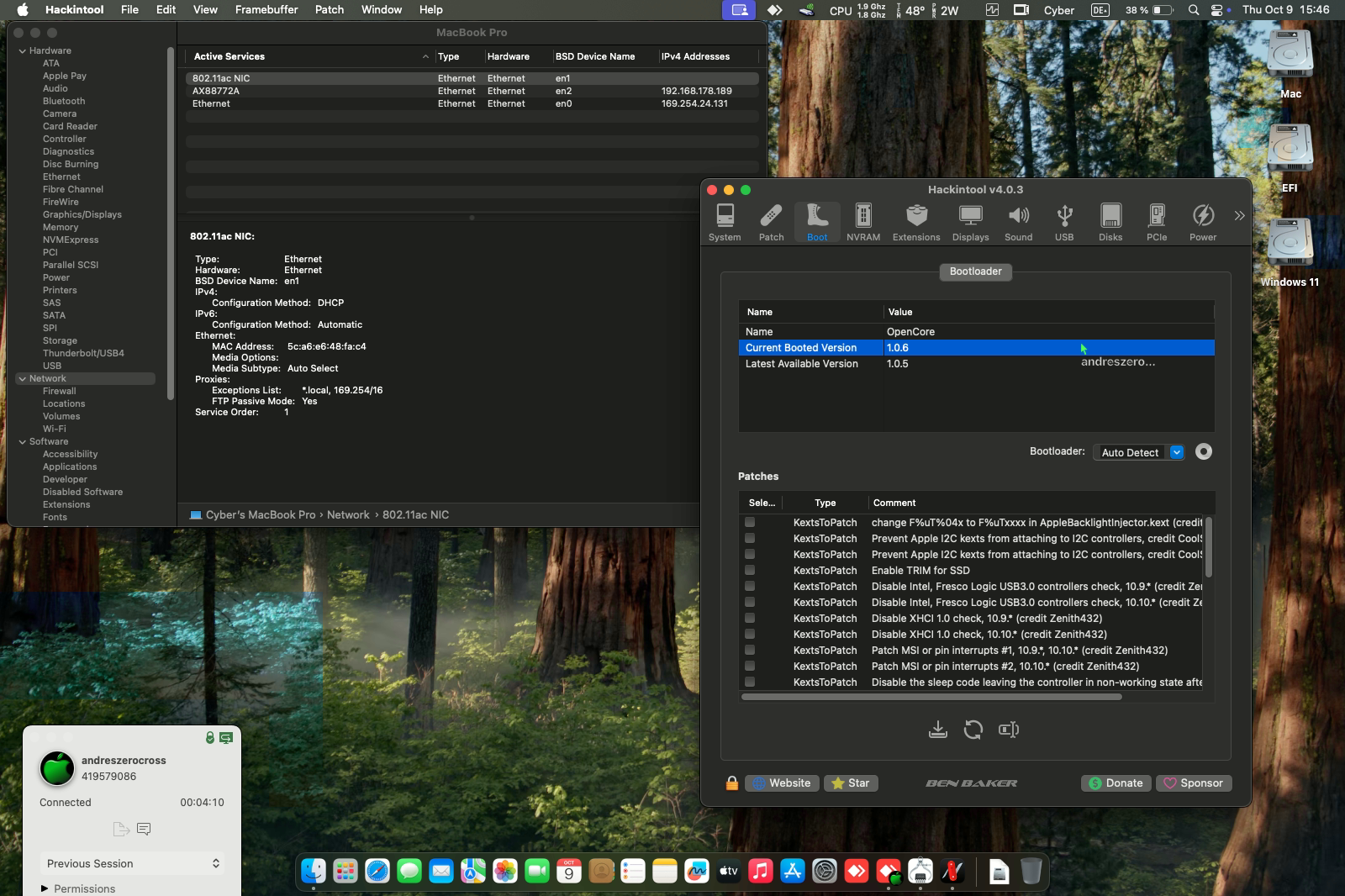
Task: Open the EFI volume on the desktop
Action: click(x=1290, y=157)
